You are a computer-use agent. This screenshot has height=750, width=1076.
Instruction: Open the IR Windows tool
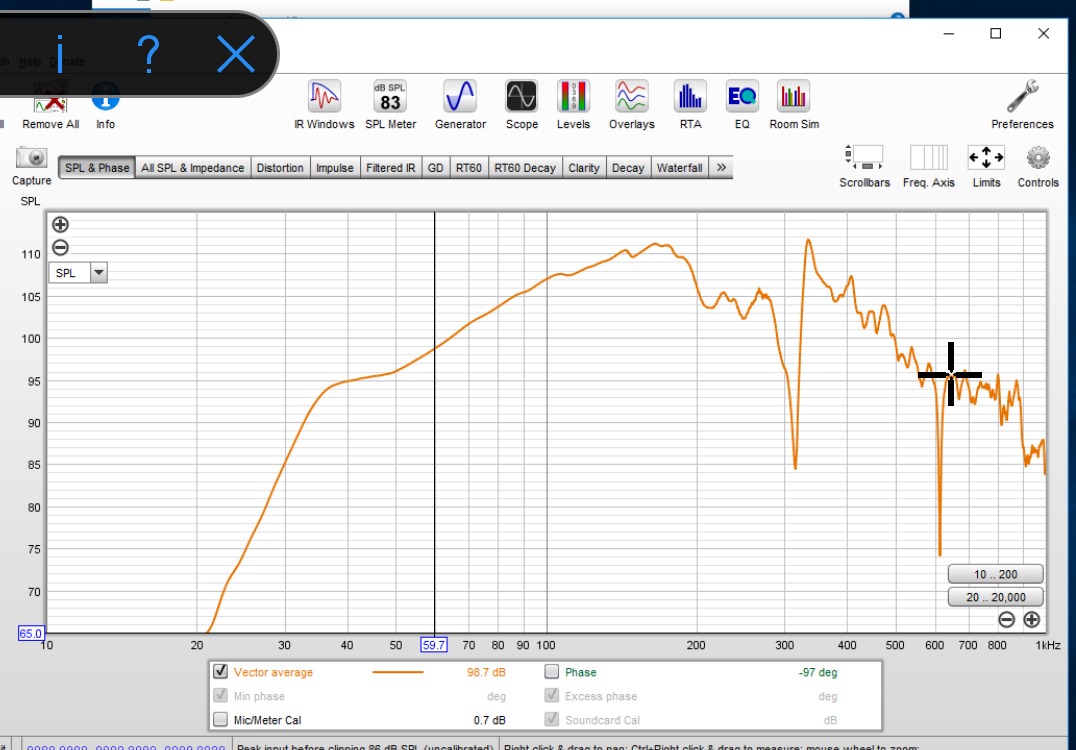(x=324, y=104)
